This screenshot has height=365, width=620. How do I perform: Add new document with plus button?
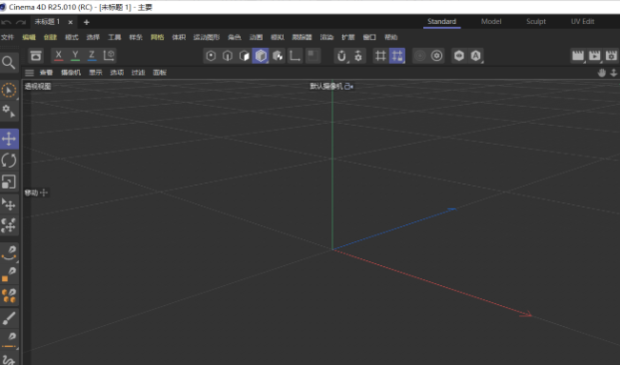(86, 22)
